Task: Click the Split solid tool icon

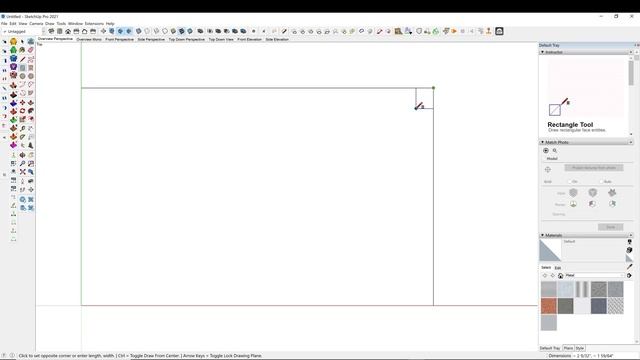Action: [x=243, y=31]
